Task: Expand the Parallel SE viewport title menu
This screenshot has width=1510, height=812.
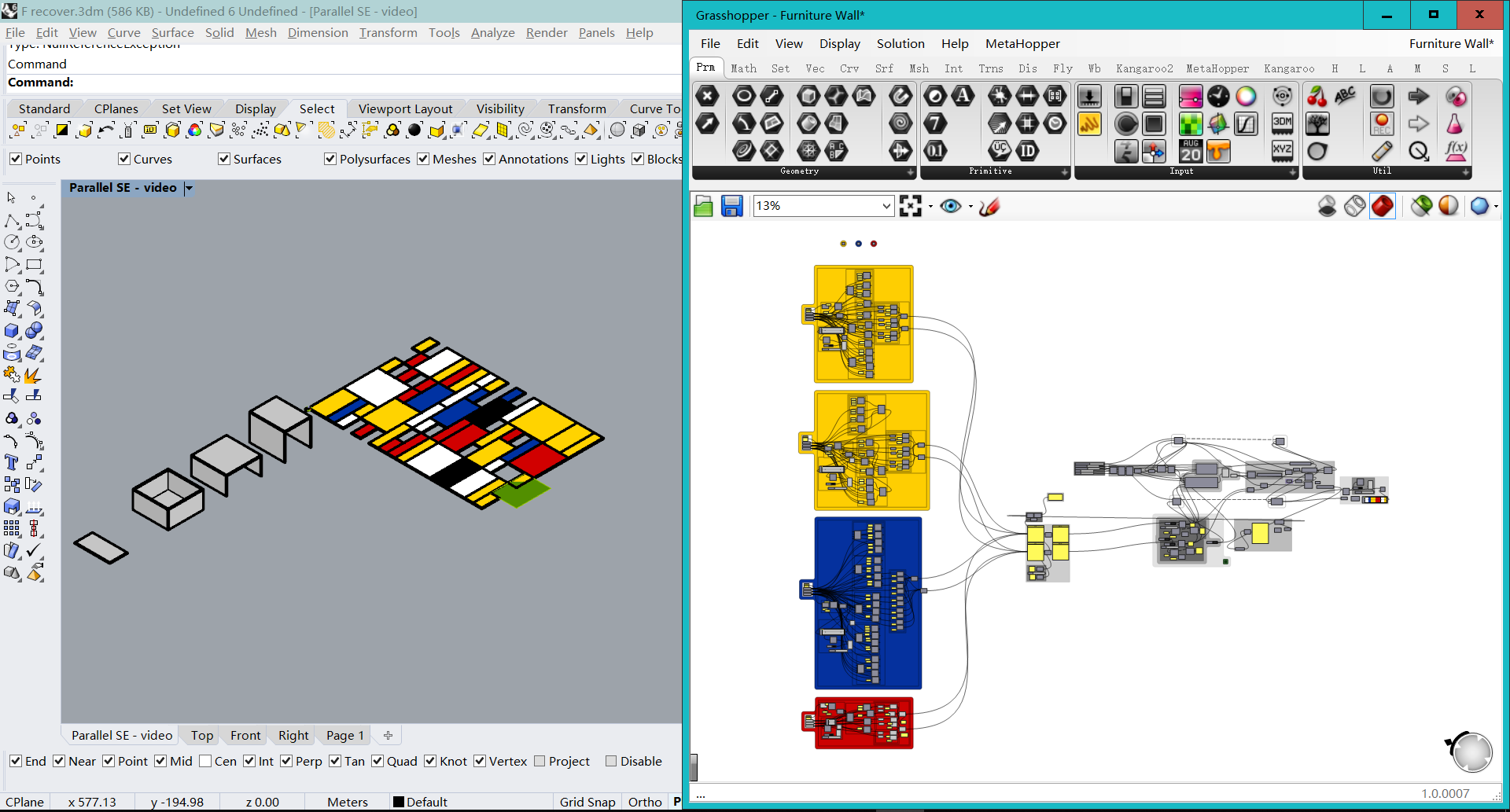Action: click(189, 188)
